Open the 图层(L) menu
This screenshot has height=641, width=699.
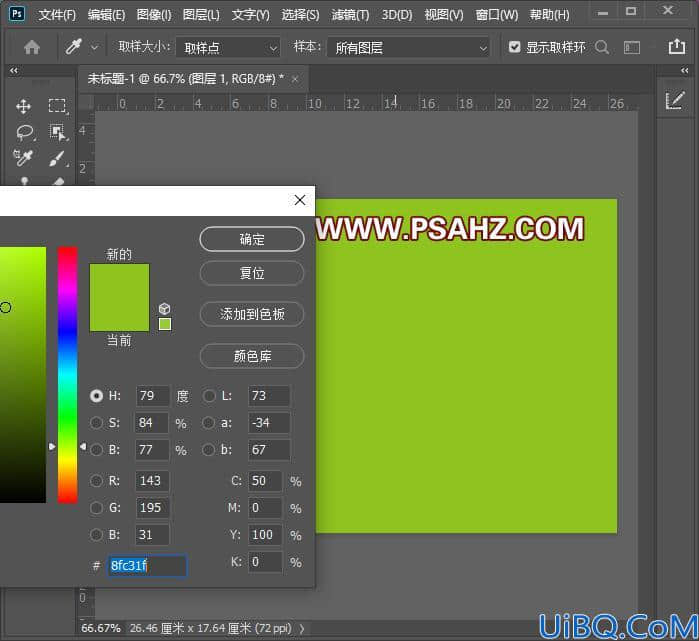point(201,15)
